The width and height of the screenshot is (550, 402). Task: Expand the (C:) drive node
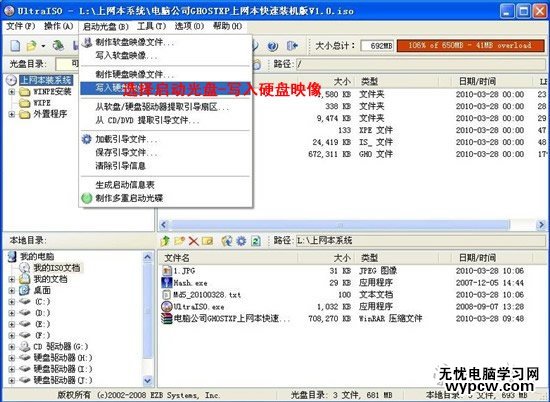point(12,302)
